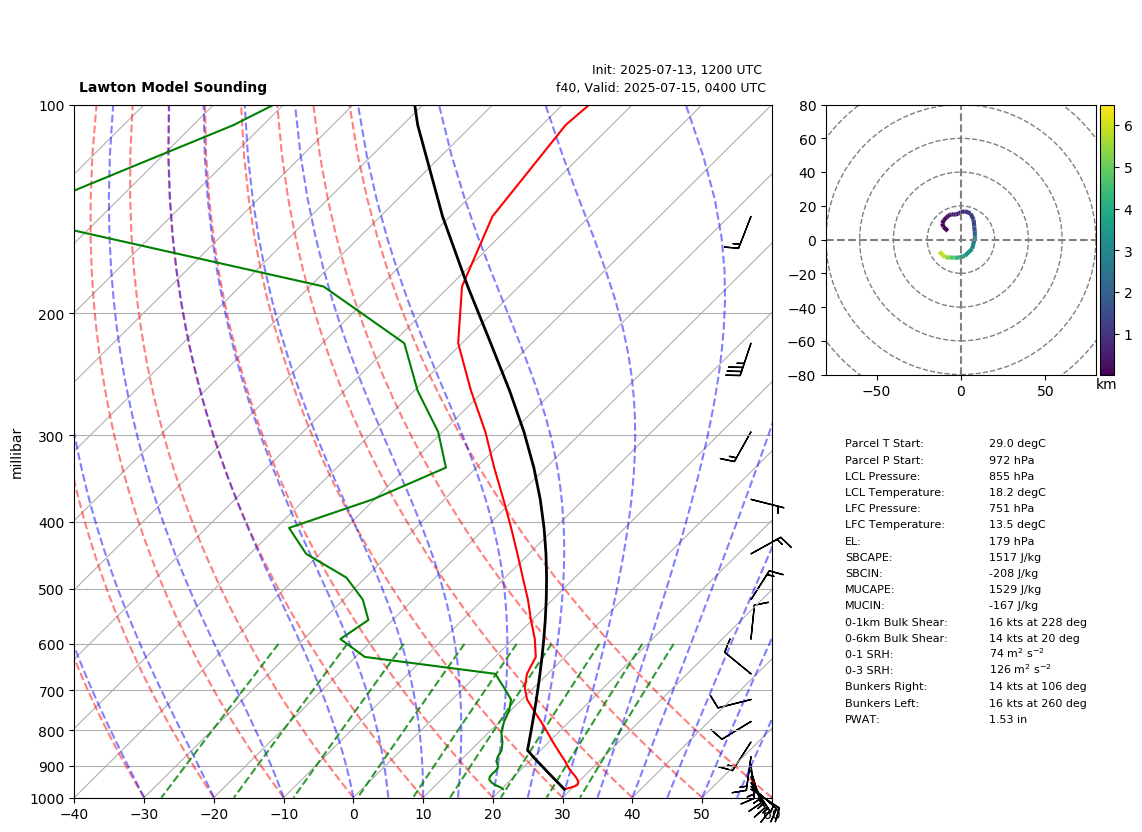Image resolution: width=1142 pixels, height=832 pixels.
Task: Click the 'Init: 2025-07-13, 1200 UTC' text
Action: point(677,70)
